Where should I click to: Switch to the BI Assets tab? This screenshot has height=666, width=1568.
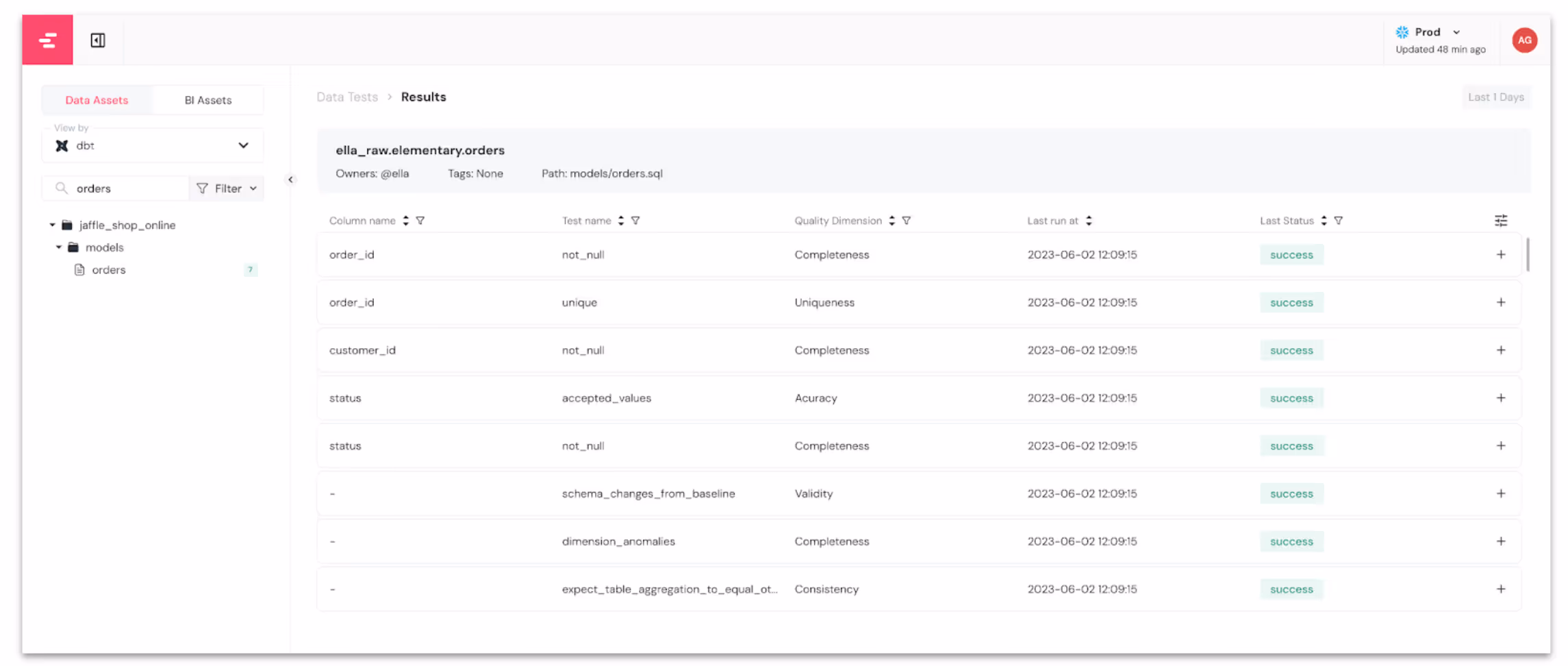click(207, 99)
